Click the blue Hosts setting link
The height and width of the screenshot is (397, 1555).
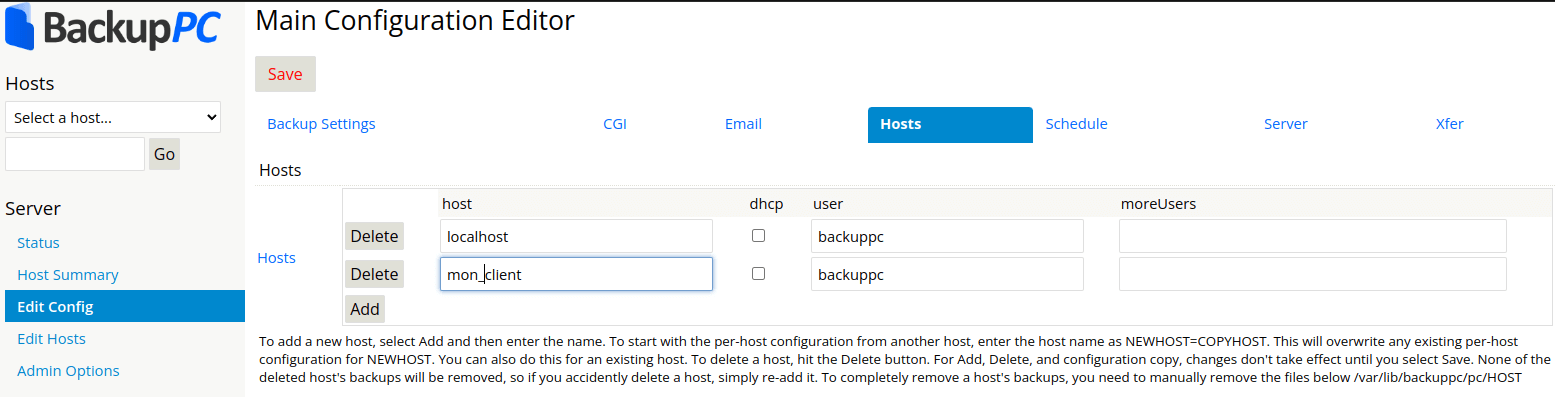(277, 258)
